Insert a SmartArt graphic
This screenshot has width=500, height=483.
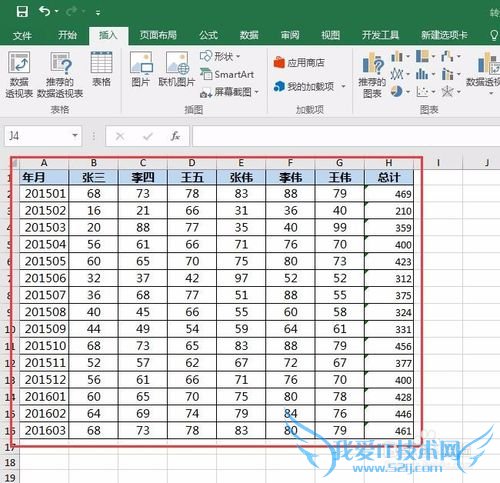[x=227, y=74]
